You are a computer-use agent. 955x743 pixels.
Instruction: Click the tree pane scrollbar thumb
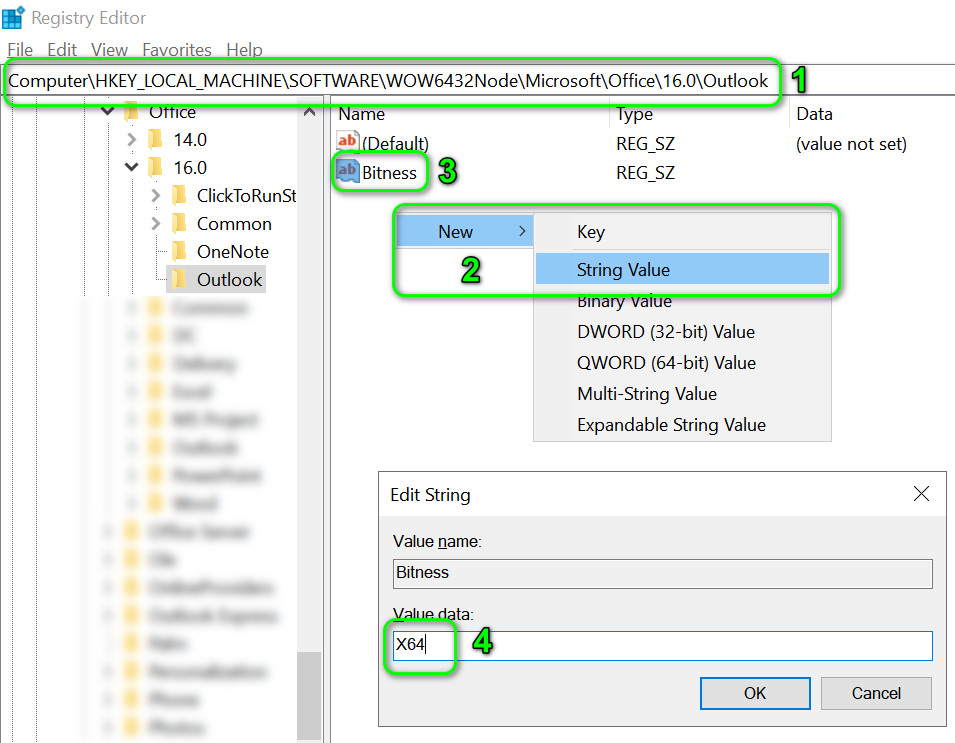click(x=309, y=695)
